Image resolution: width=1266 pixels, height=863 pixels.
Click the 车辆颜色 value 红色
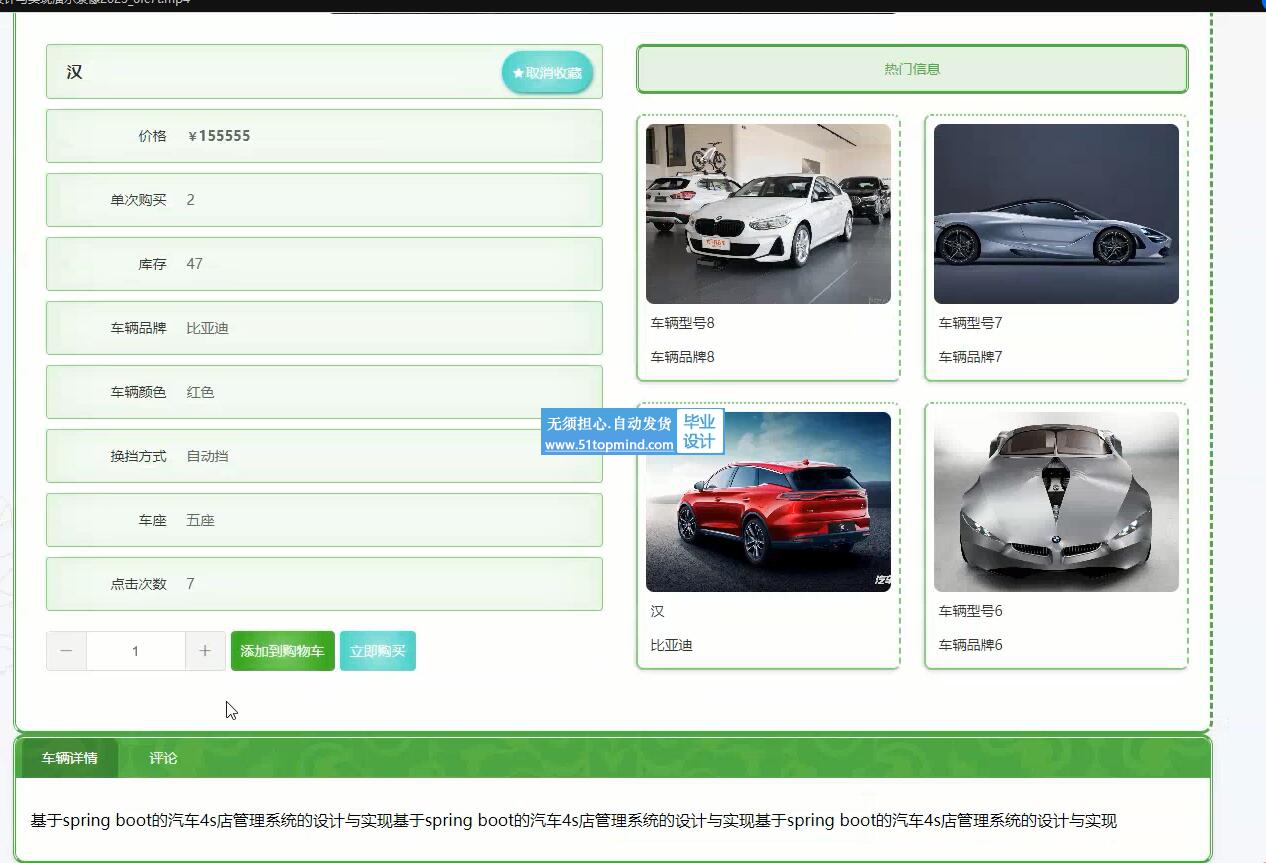(x=200, y=392)
